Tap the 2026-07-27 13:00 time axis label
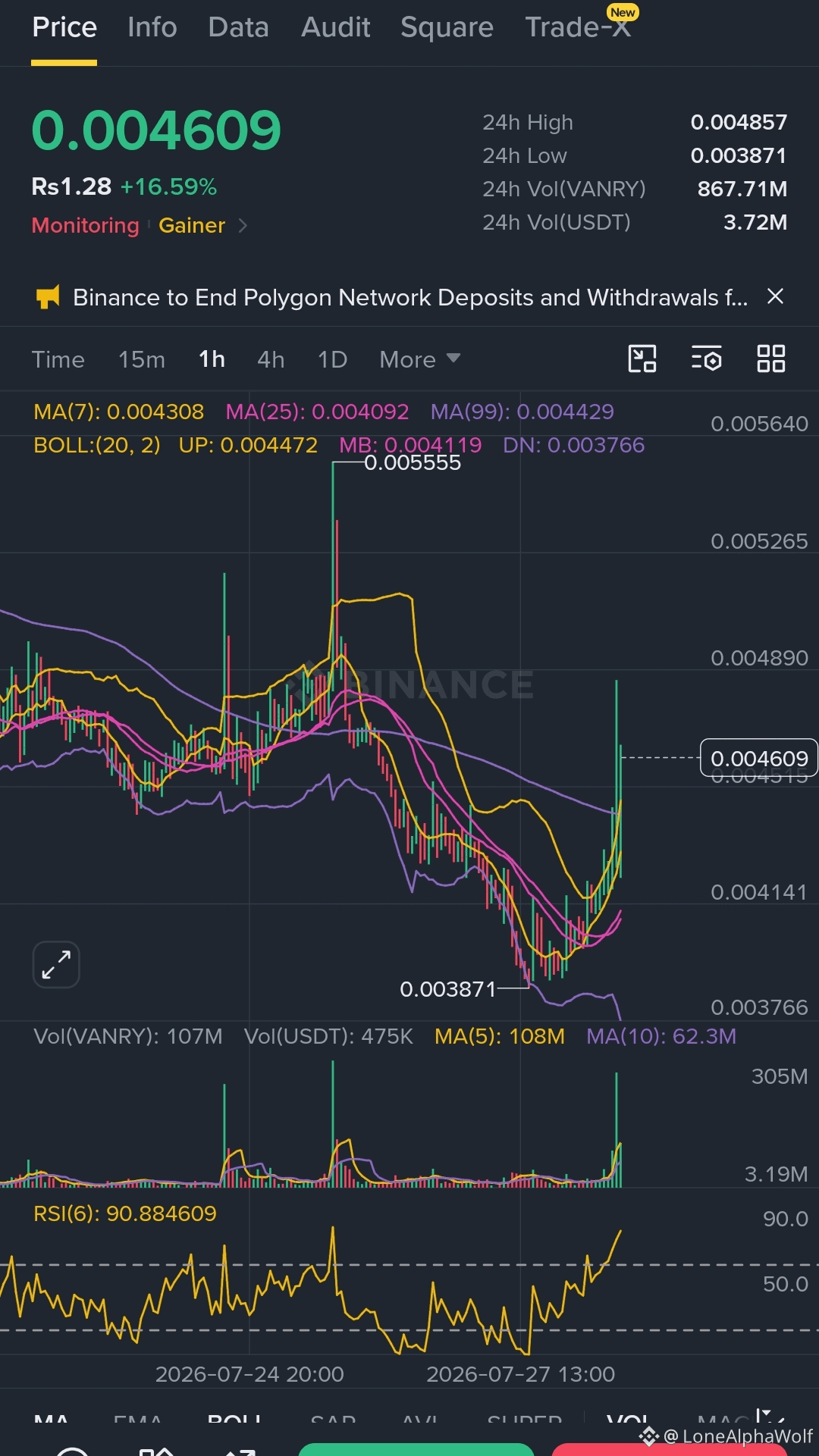The width and height of the screenshot is (819, 1456). (521, 1374)
